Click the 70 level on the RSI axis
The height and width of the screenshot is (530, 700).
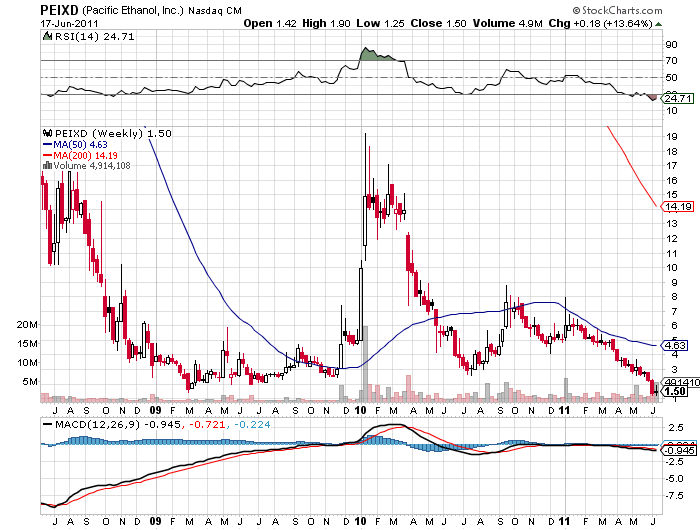(x=671, y=61)
